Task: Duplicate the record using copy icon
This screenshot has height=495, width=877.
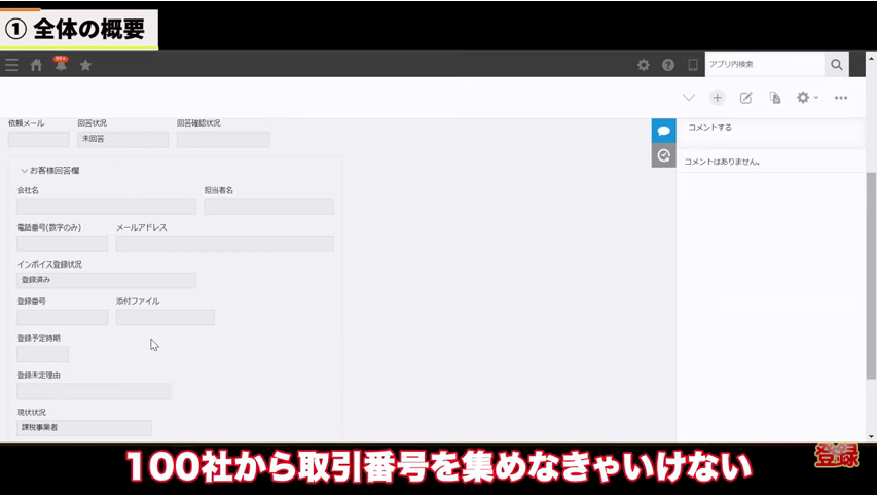Action: point(775,98)
